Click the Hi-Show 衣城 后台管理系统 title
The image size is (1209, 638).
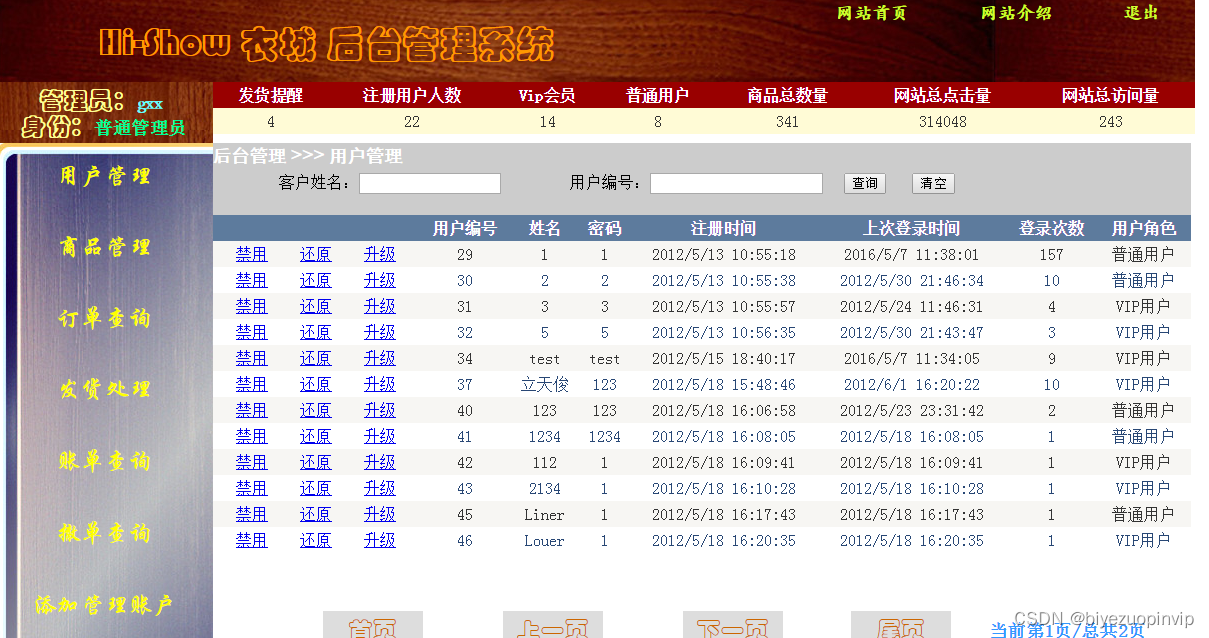326,44
